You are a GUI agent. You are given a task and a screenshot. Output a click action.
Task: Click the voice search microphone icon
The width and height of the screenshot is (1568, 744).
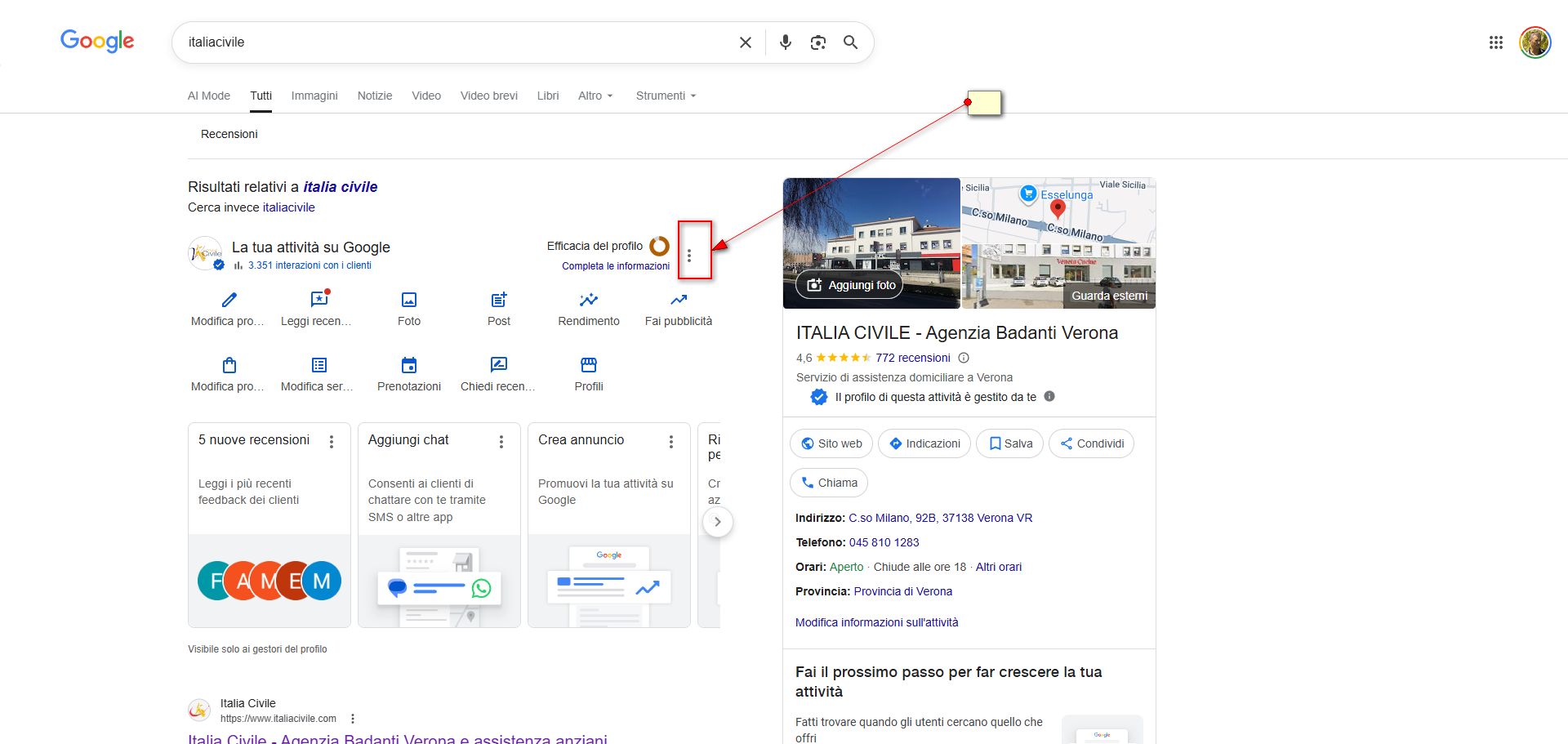pyautogui.click(x=785, y=42)
